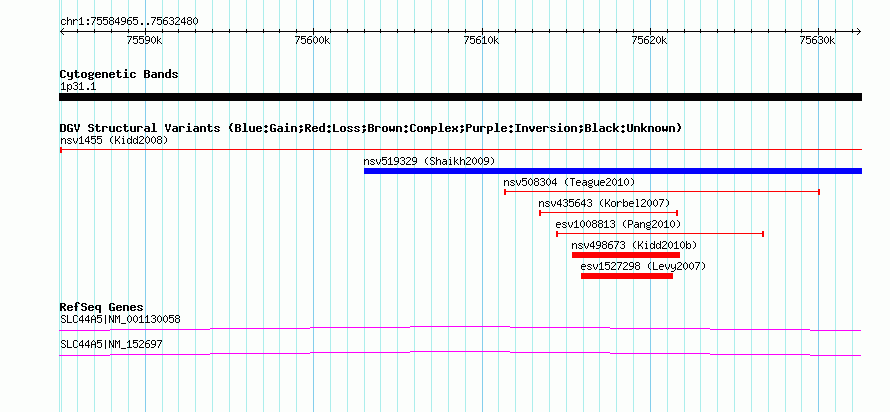Click the chr1:75584965..75632480 coordinate text
Image resolution: width=890 pixels, height=412 pixels.
[129, 22]
